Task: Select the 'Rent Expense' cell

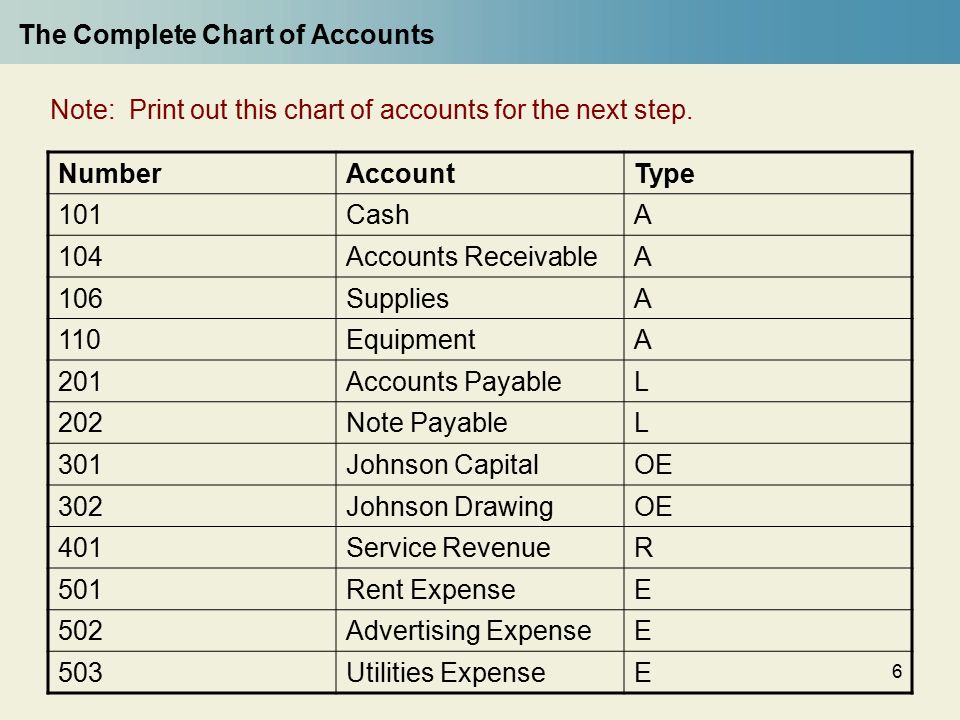Action: pyautogui.click(x=480, y=589)
